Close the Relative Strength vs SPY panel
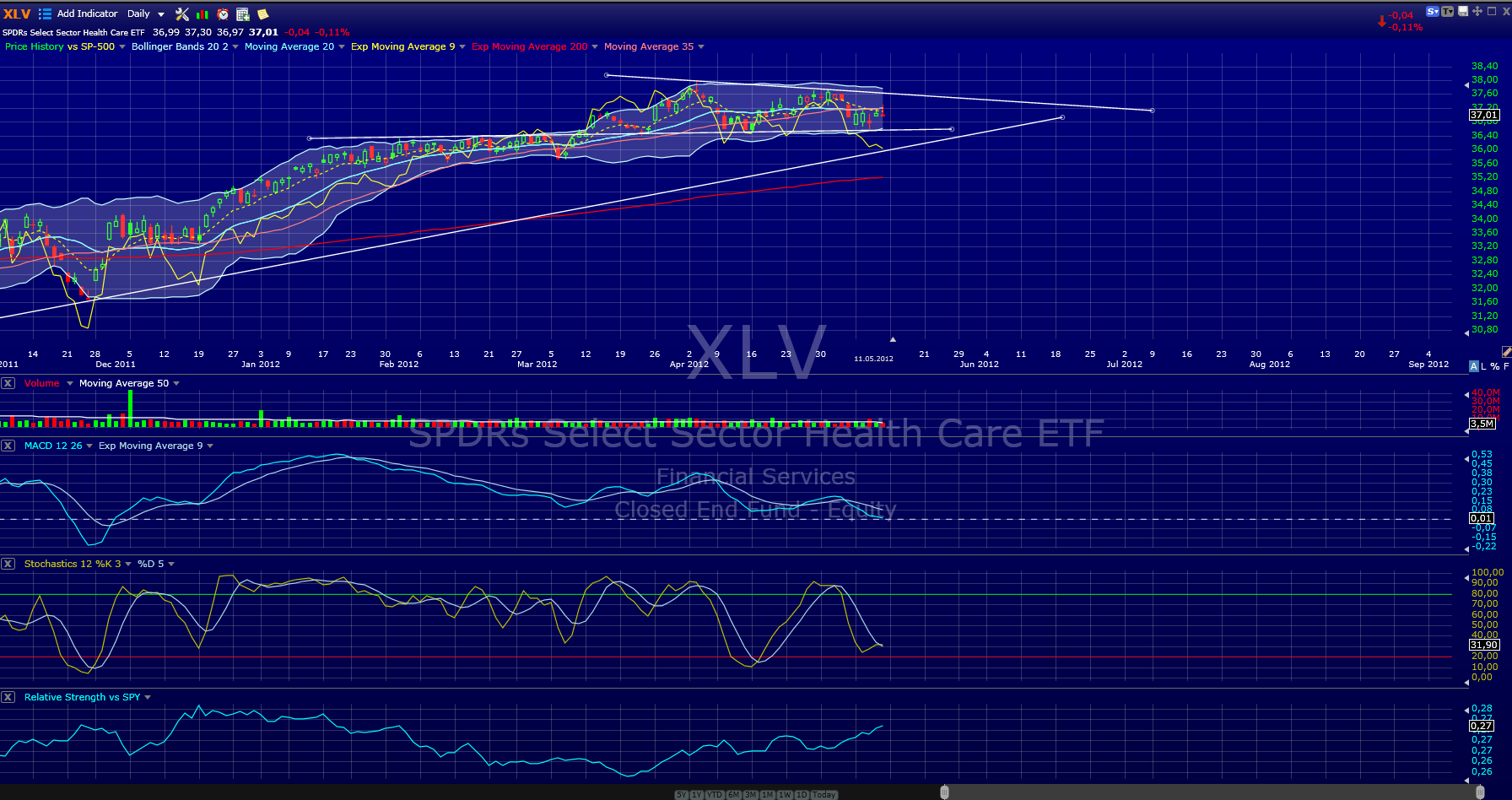 coord(8,697)
